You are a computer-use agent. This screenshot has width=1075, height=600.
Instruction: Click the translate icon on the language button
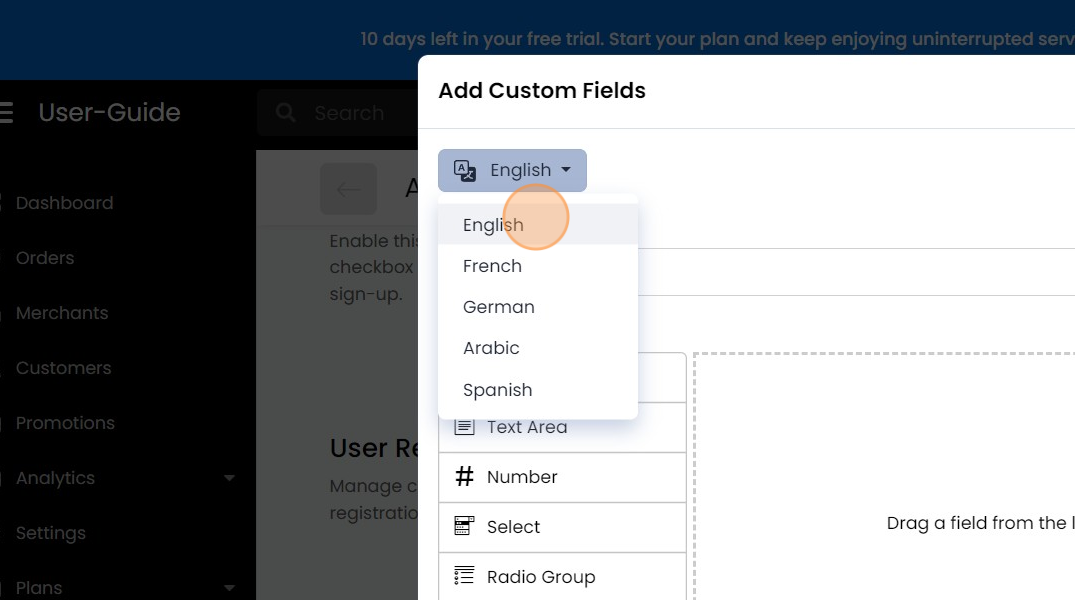click(463, 170)
